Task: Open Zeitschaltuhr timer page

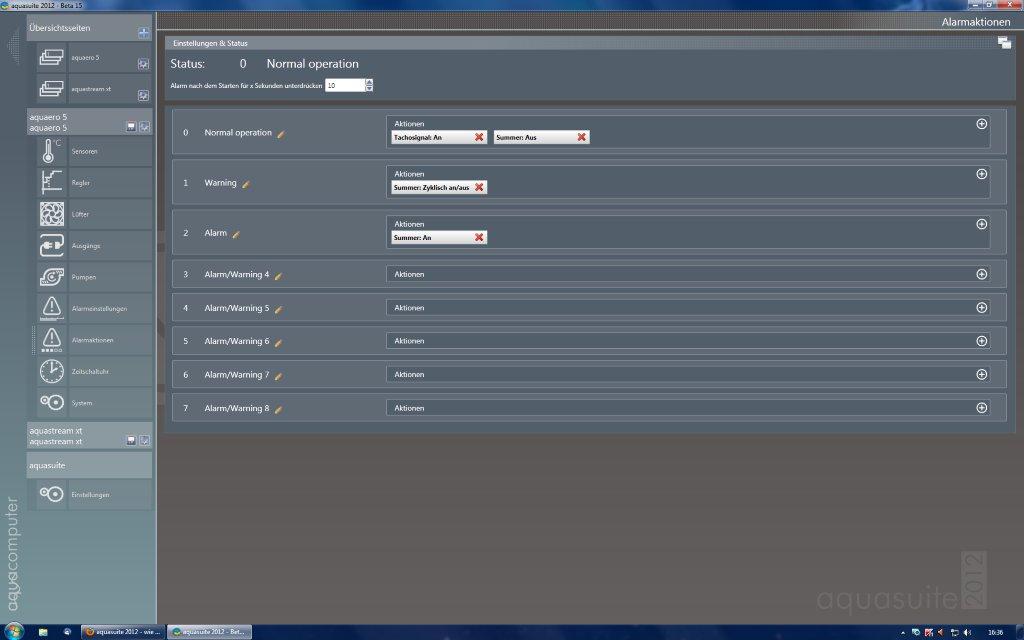Action: point(94,371)
